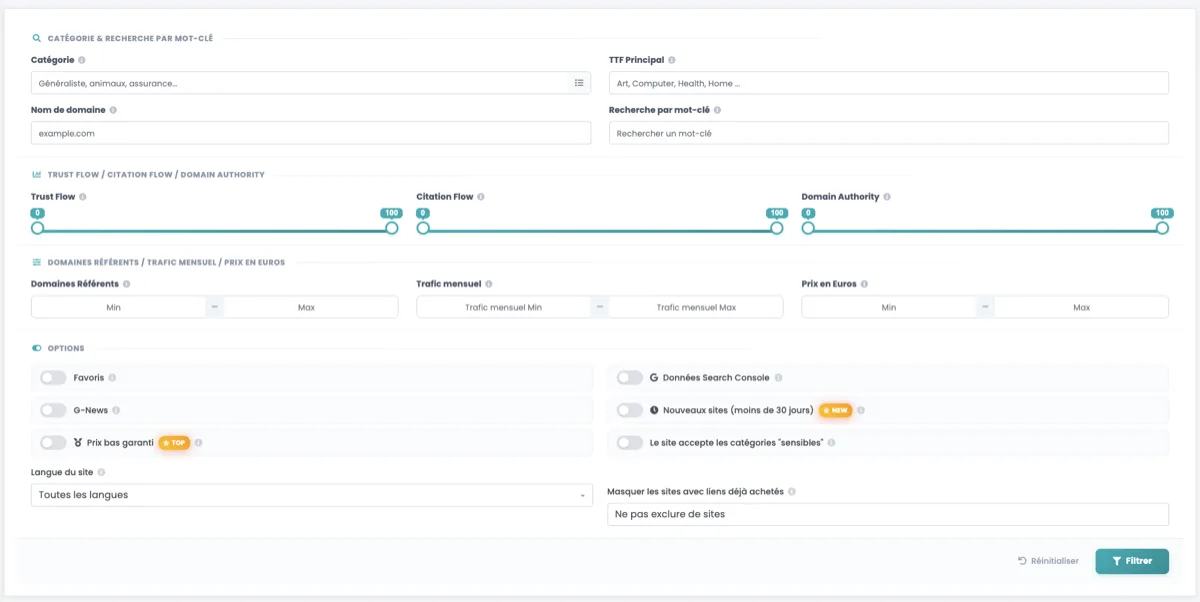Open the category list picker icon in Catégorie field
This screenshot has height=602, width=1200.
(x=578, y=82)
